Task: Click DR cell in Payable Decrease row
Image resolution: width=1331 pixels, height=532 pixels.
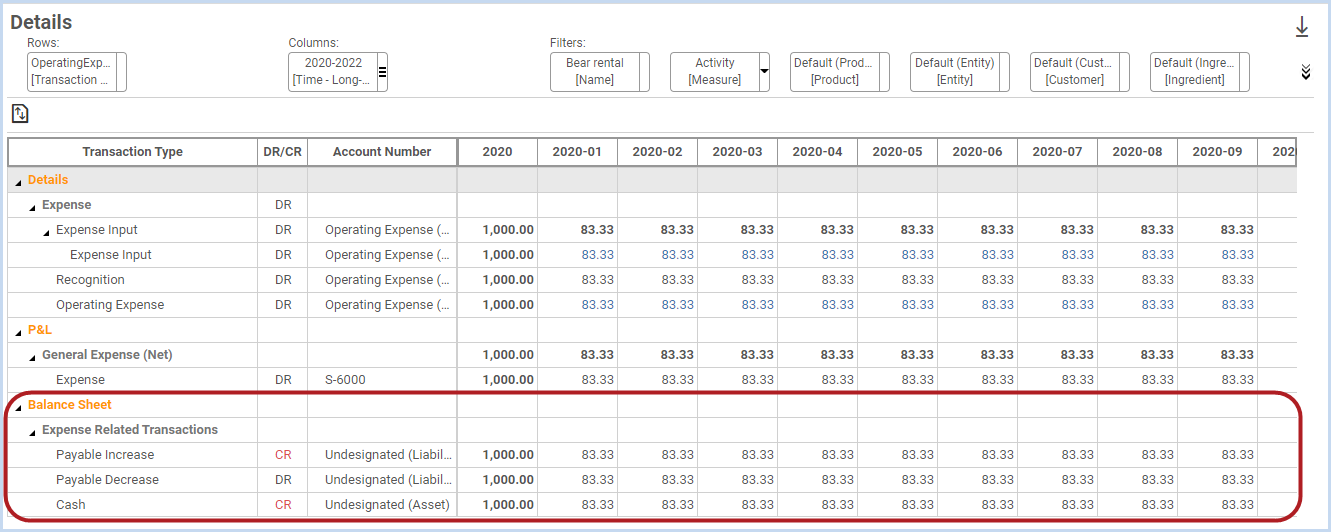Action: point(283,480)
